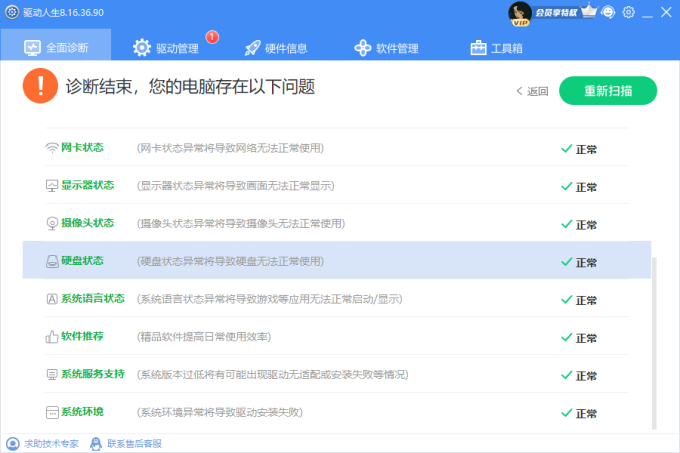Screen dimensions: 680x453
Task: Click 正常 status of 显示器状态 row
Action: coord(579,187)
